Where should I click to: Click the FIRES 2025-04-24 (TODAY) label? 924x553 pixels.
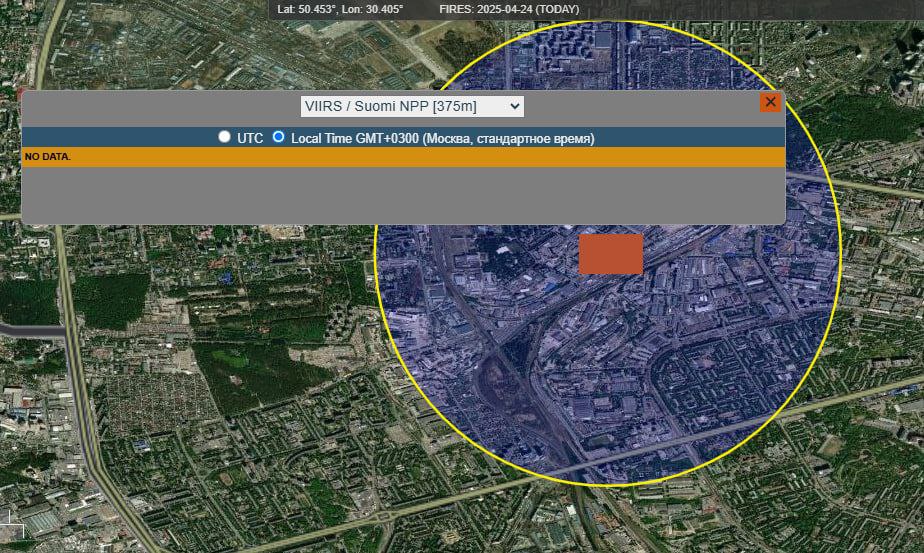(509, 9)
